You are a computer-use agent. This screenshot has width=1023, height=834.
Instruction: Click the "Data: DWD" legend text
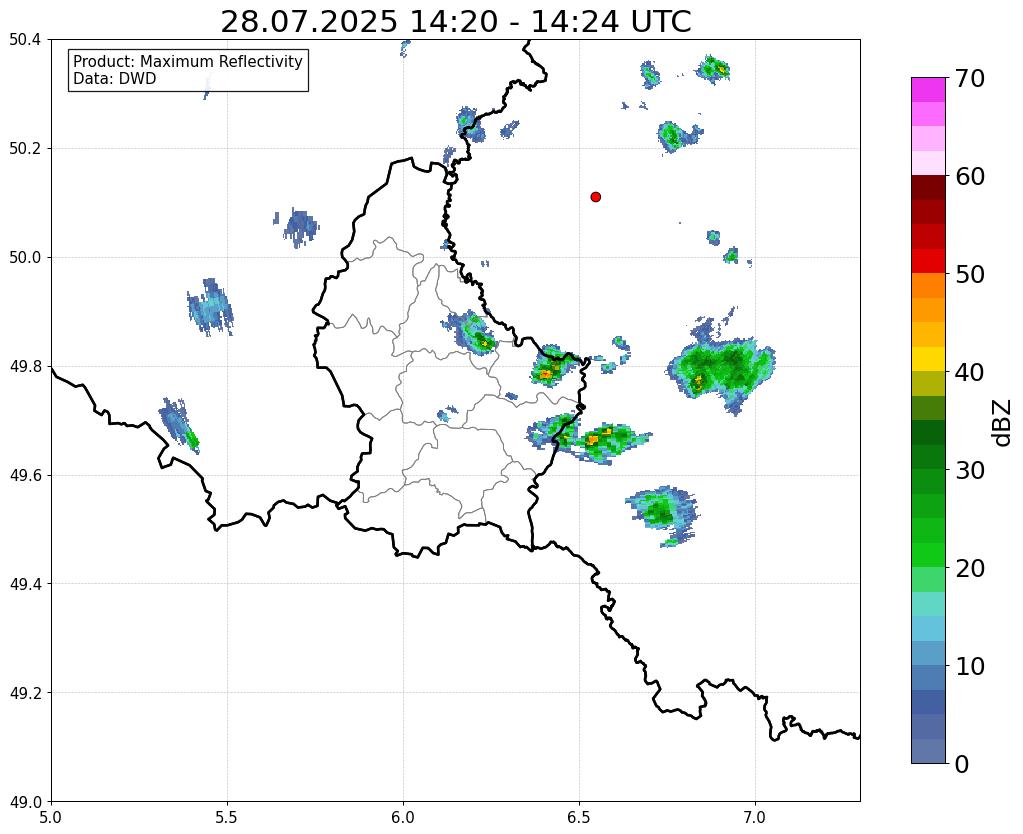(x=115, y=79)
